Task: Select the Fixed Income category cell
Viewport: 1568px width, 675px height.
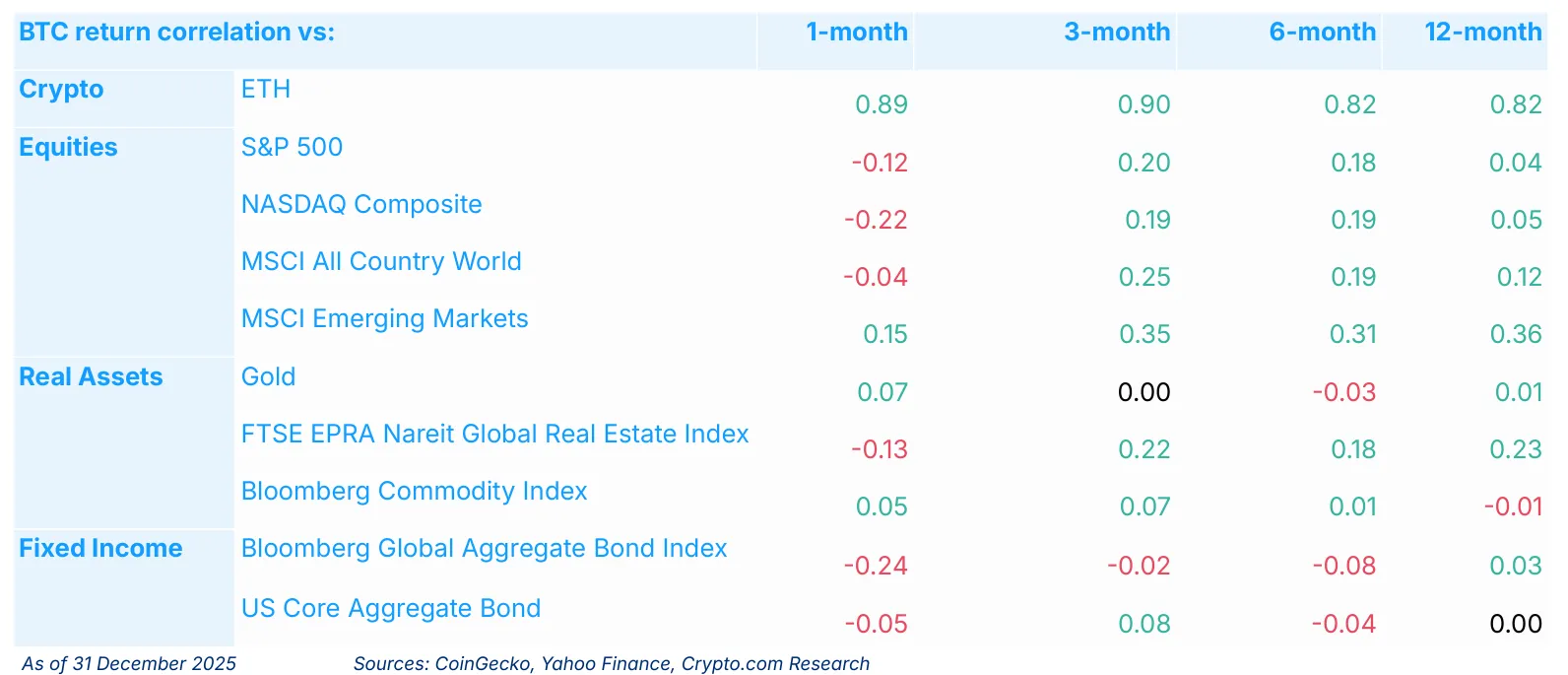Action: click(x=100, y=549)
